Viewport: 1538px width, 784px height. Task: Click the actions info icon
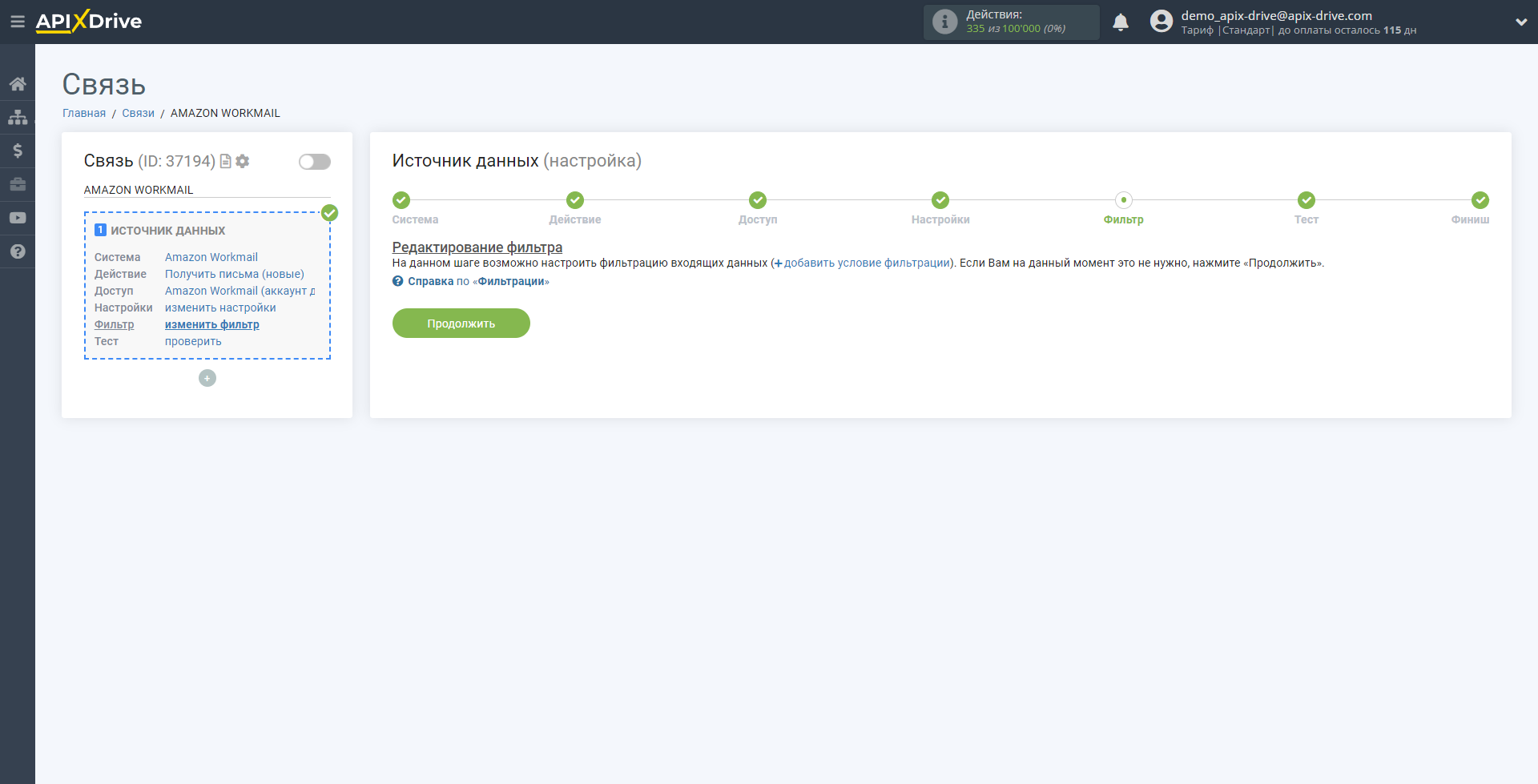pos(945,22)
